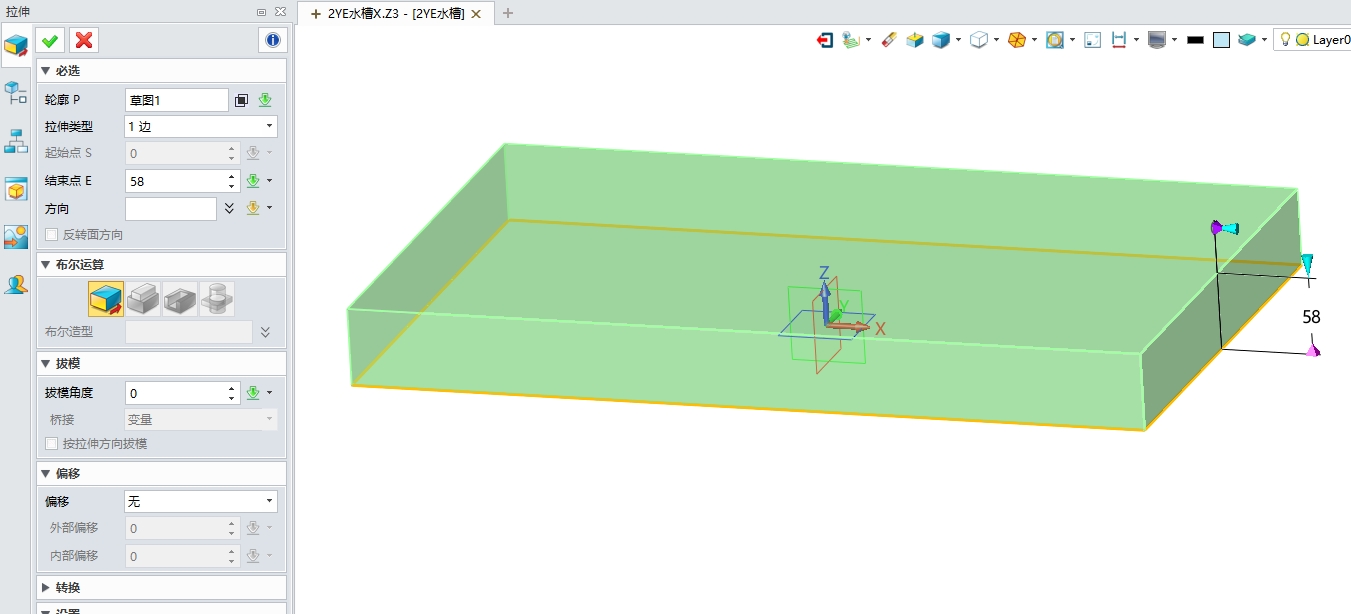The image size is (1351, 614).
Task: Open a new tab with plus button
Action: point(508,13)
